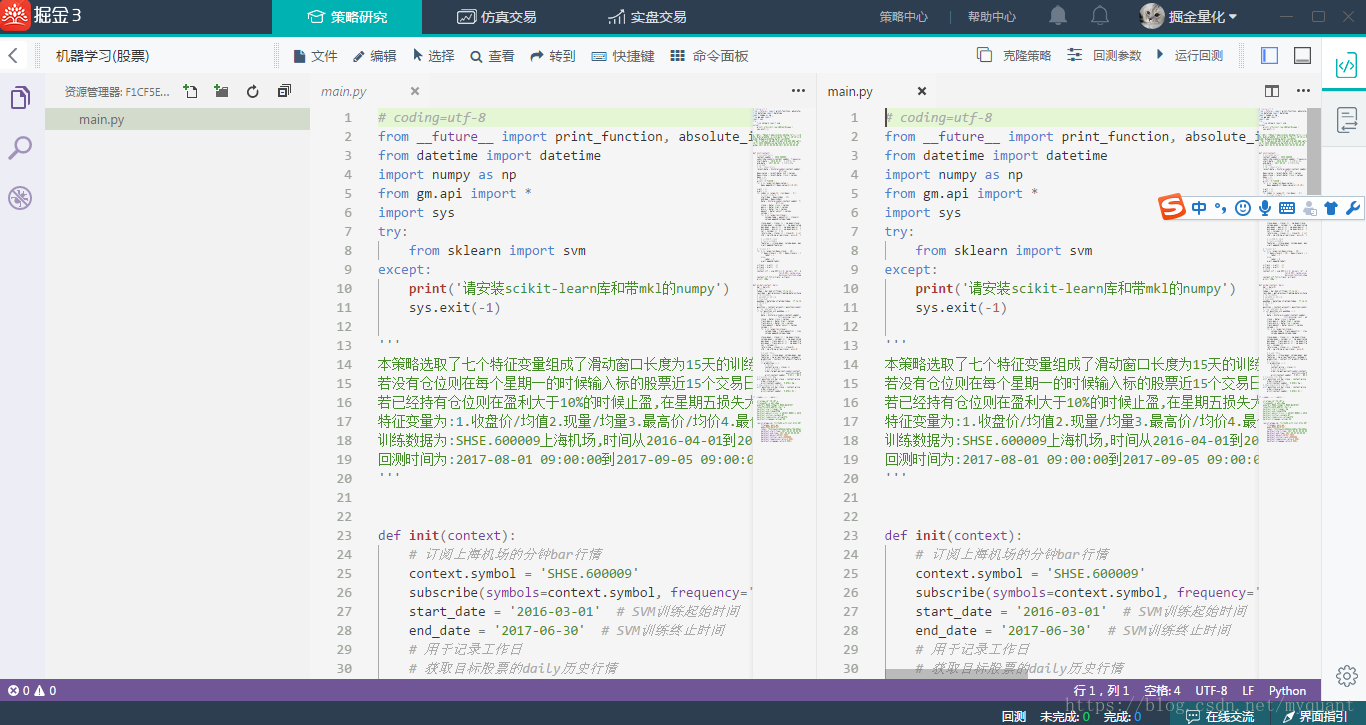Screen dimensions: 1366x725
Task: Create a new folder in resource manager
Action: click(x=221, y=91)
